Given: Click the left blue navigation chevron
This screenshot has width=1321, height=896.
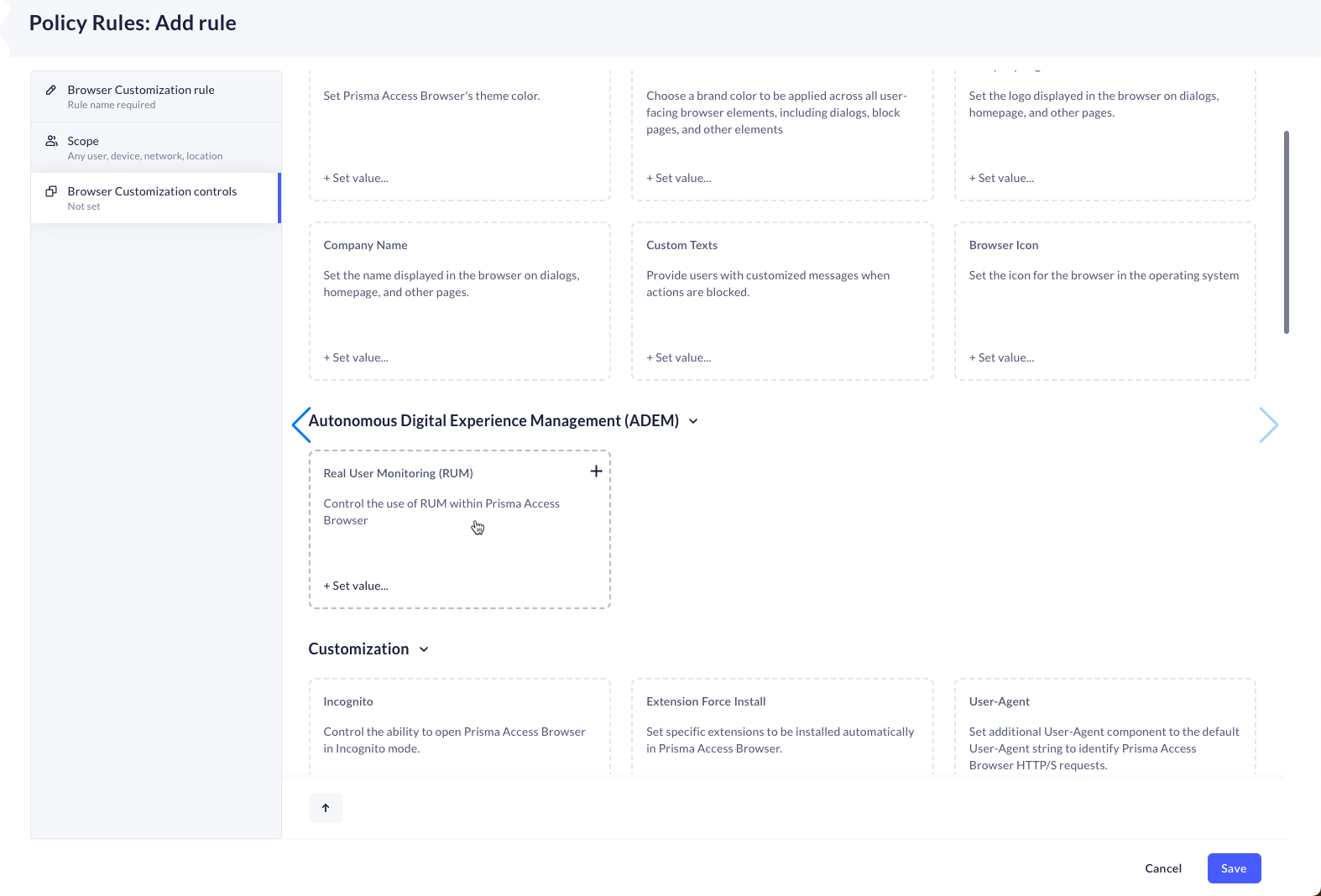Looking at the screenshot, I should [300, 425].
